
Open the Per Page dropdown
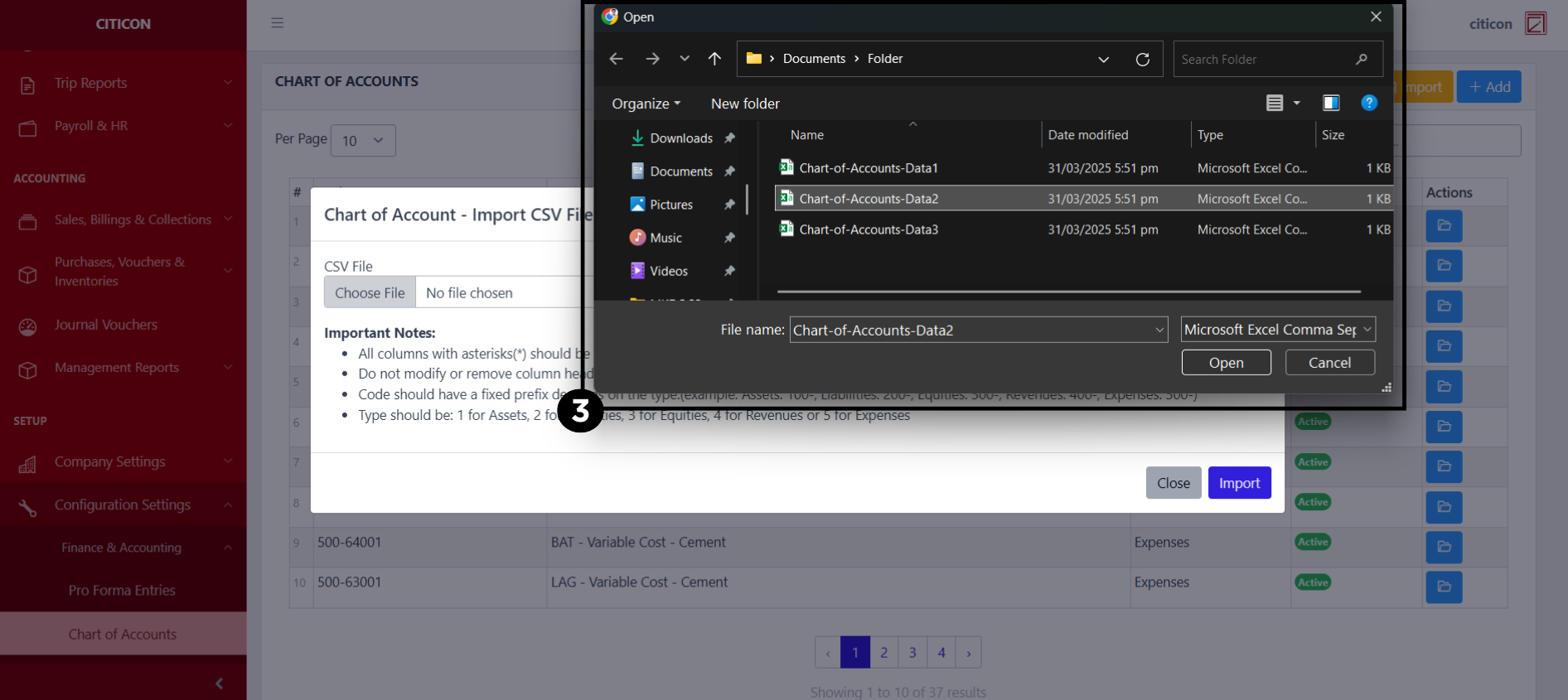363,141
